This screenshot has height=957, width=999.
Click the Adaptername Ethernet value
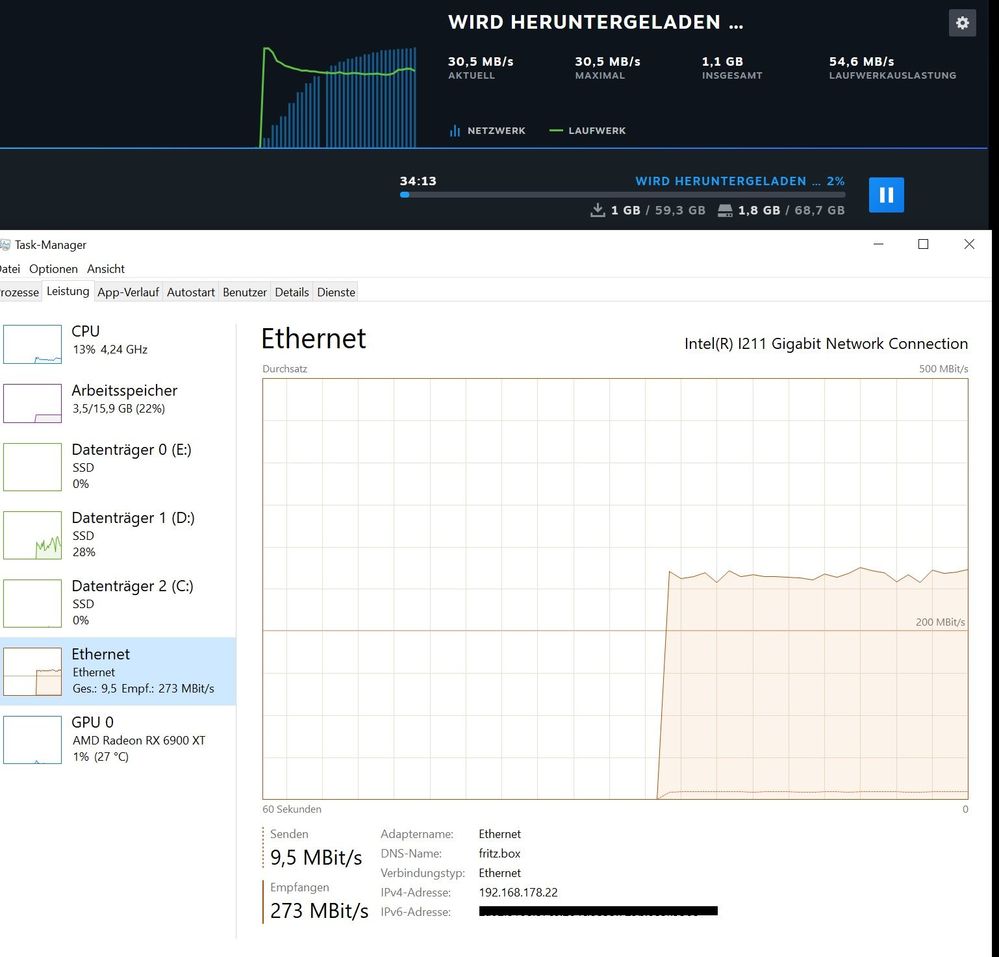coord(500,834)
